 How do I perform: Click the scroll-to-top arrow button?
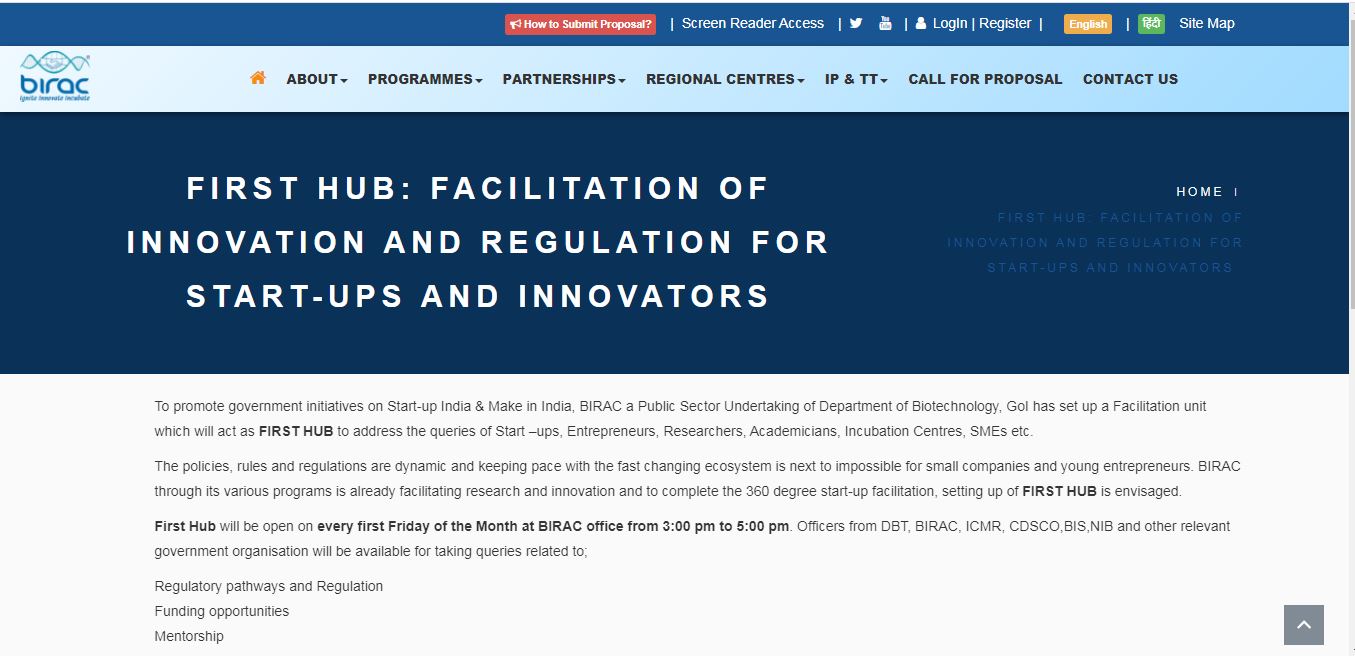pyautogui.click(x=1303, y=625)
